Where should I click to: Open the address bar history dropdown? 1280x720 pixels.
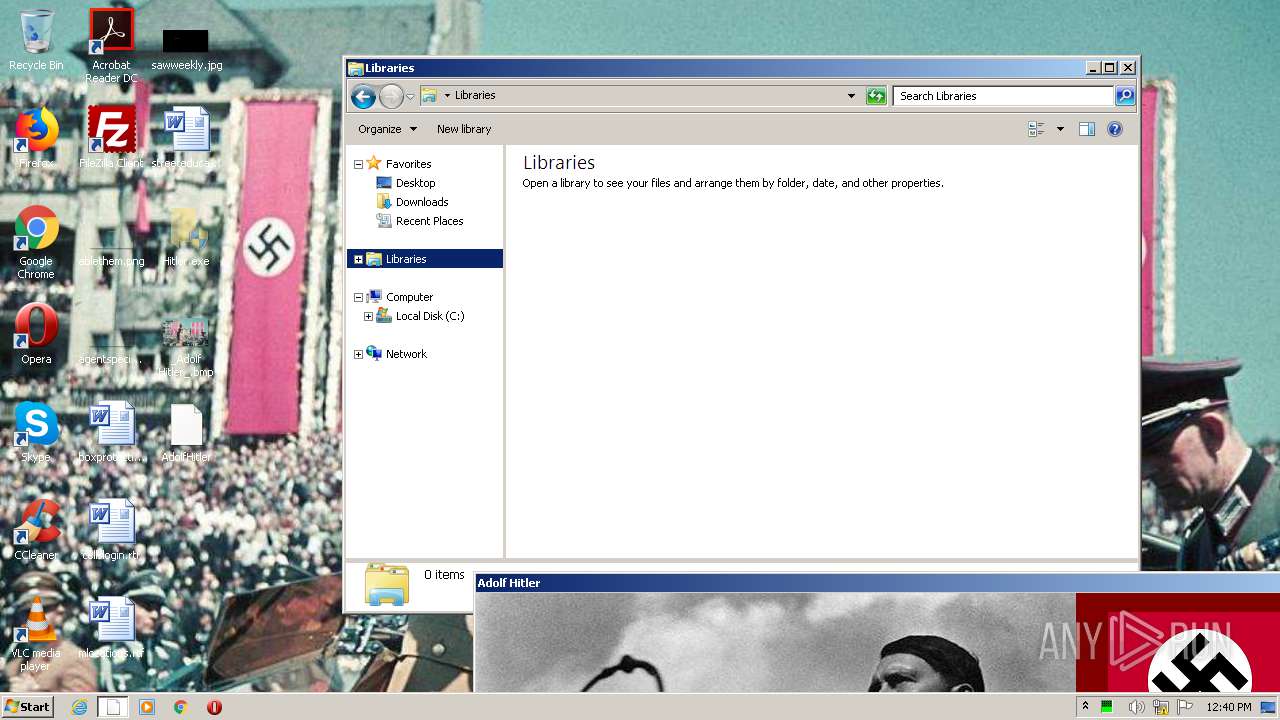(851, 96)
